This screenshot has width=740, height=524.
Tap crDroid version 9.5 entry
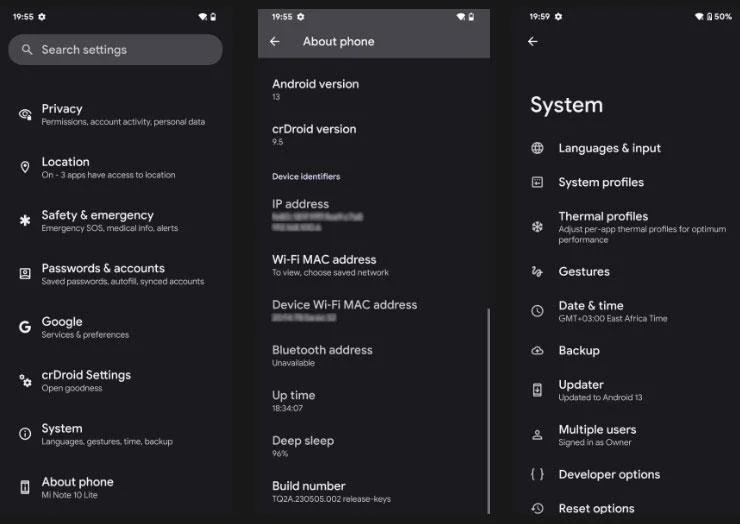tap(374, 135)
